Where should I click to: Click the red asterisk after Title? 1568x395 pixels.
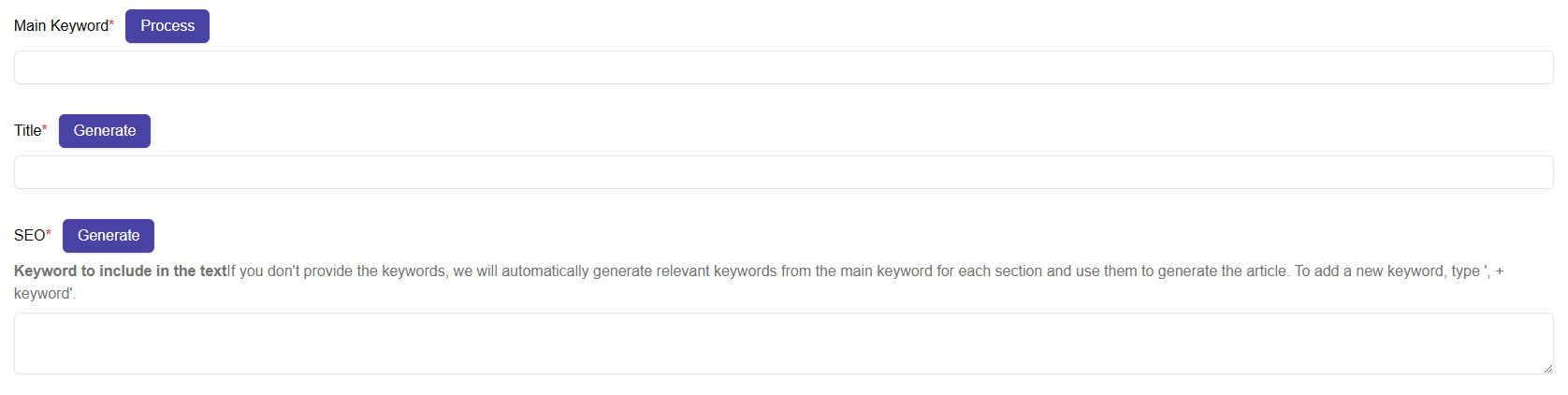[x=45, y=129]
